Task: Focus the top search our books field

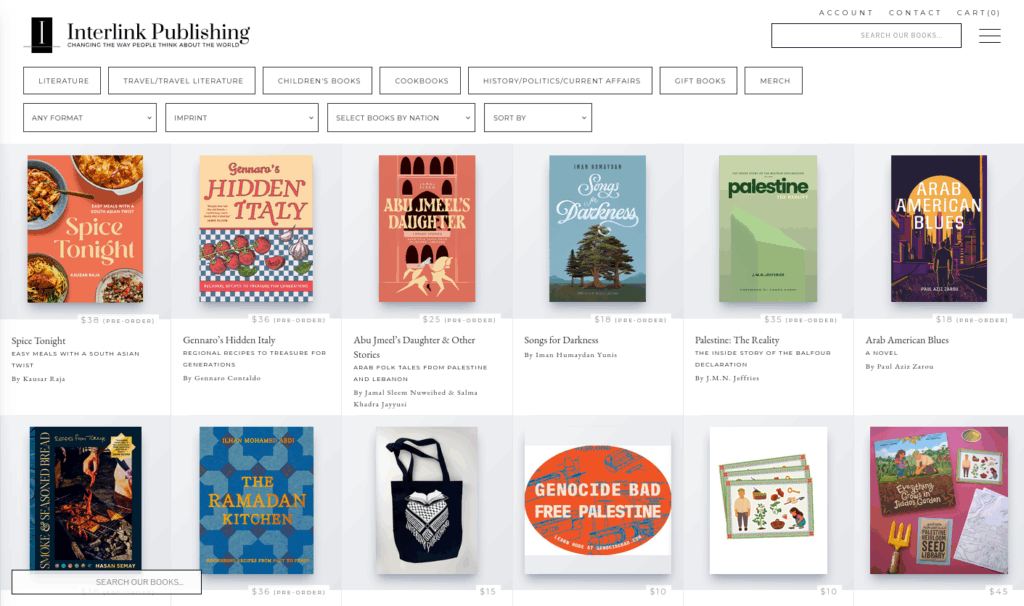Action: [866, 35]
